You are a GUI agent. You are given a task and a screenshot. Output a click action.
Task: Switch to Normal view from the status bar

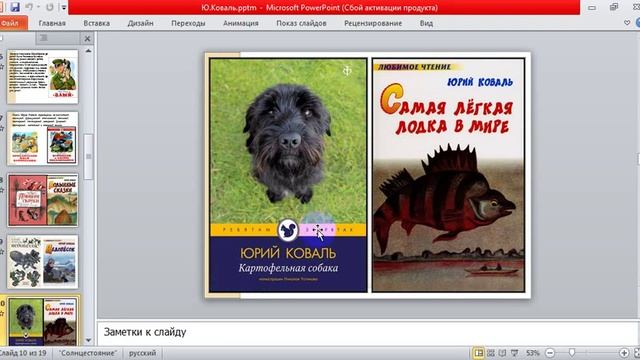[x=479, y=353]
